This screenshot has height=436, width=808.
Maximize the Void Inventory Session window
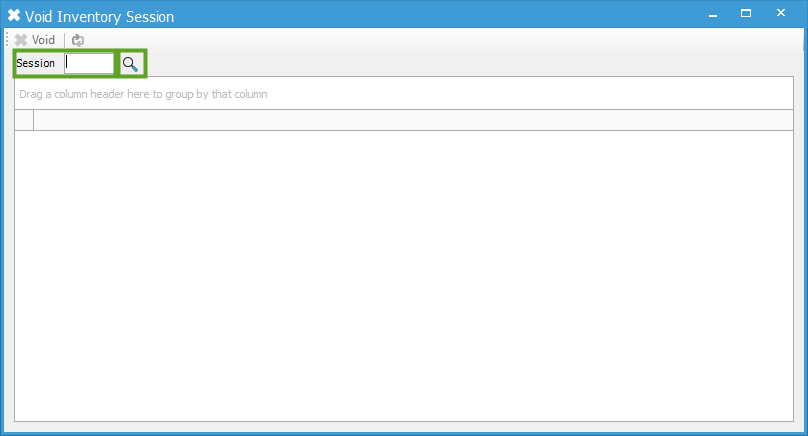pos(746,13)
